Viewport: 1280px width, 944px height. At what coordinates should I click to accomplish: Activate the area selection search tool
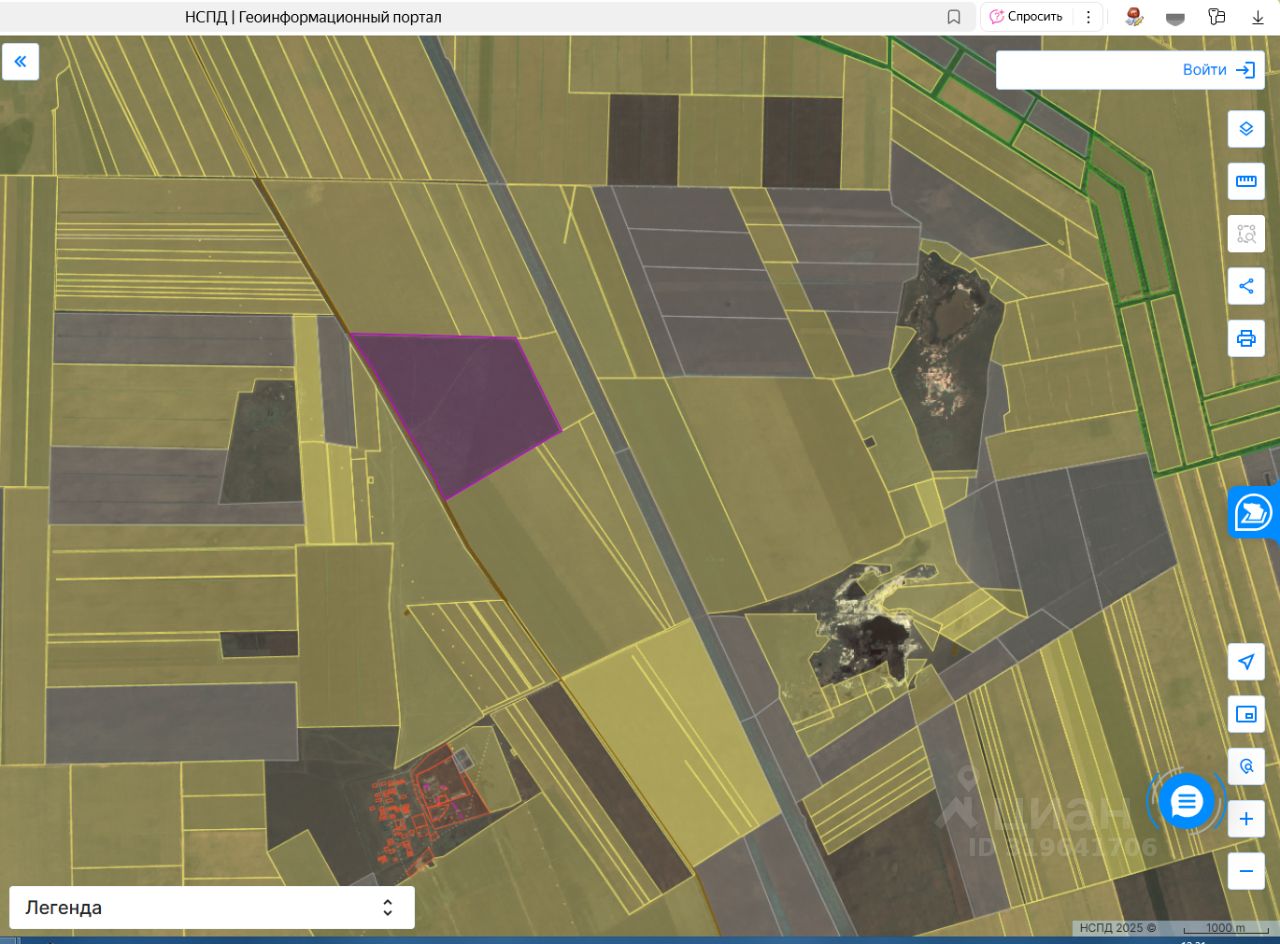(1246, 234)
